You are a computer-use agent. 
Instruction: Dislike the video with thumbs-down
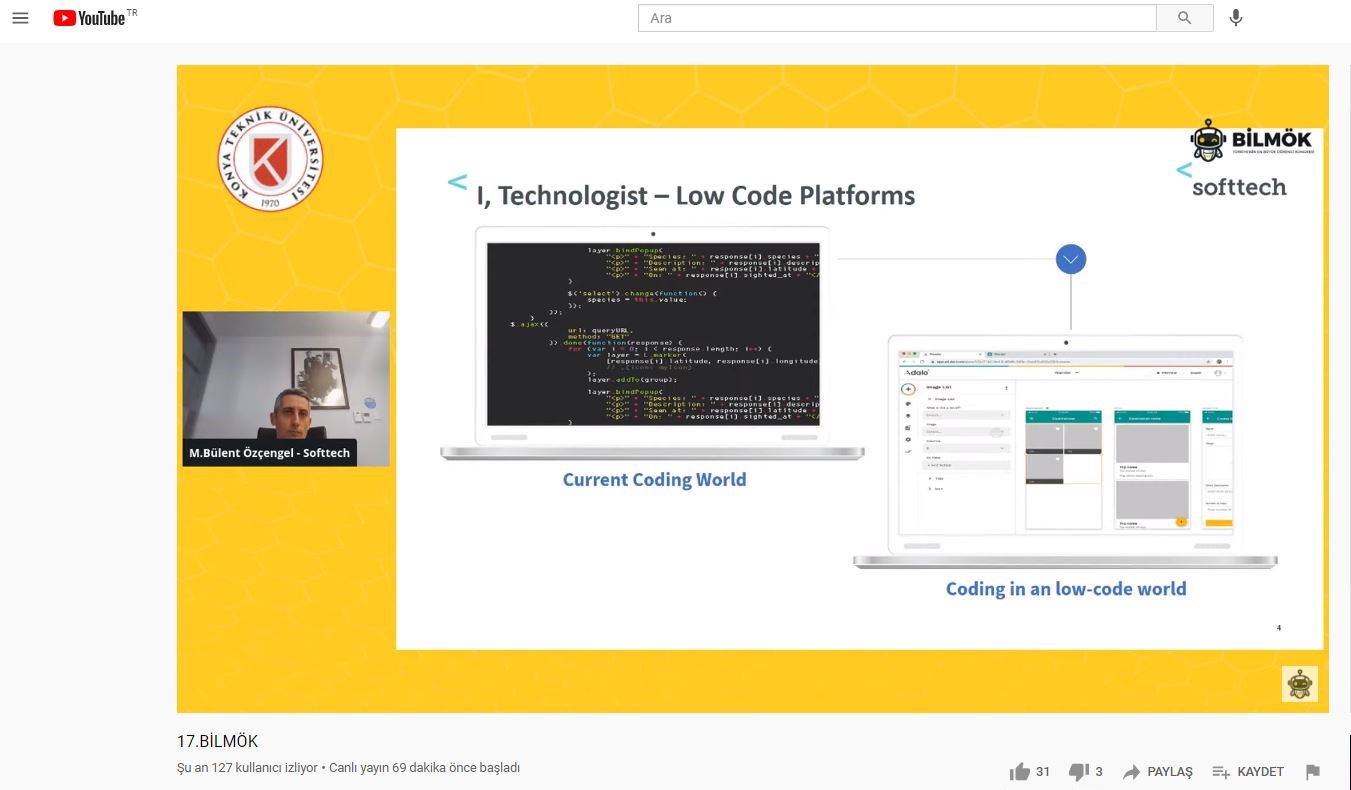[1078, 772]
